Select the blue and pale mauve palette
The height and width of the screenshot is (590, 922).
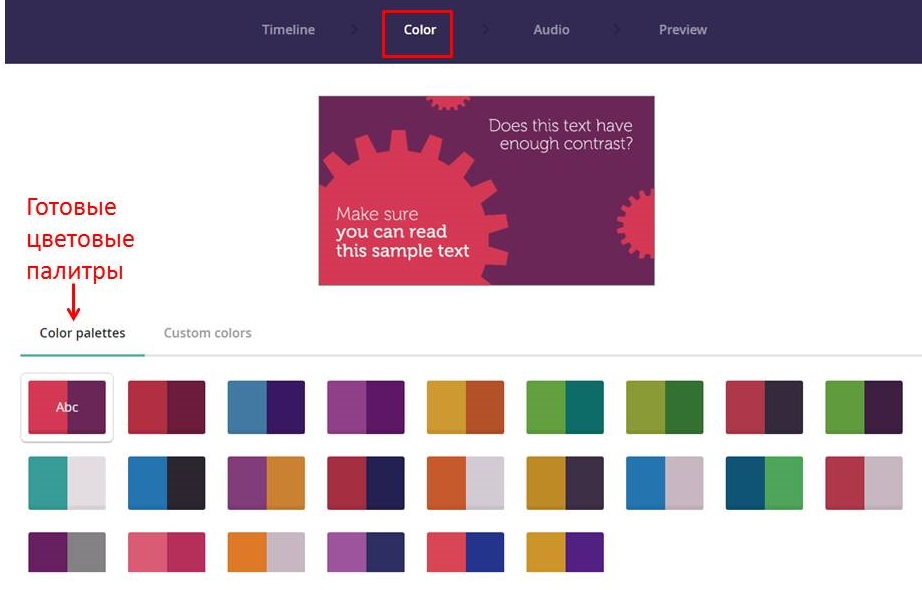click(664, 483)
